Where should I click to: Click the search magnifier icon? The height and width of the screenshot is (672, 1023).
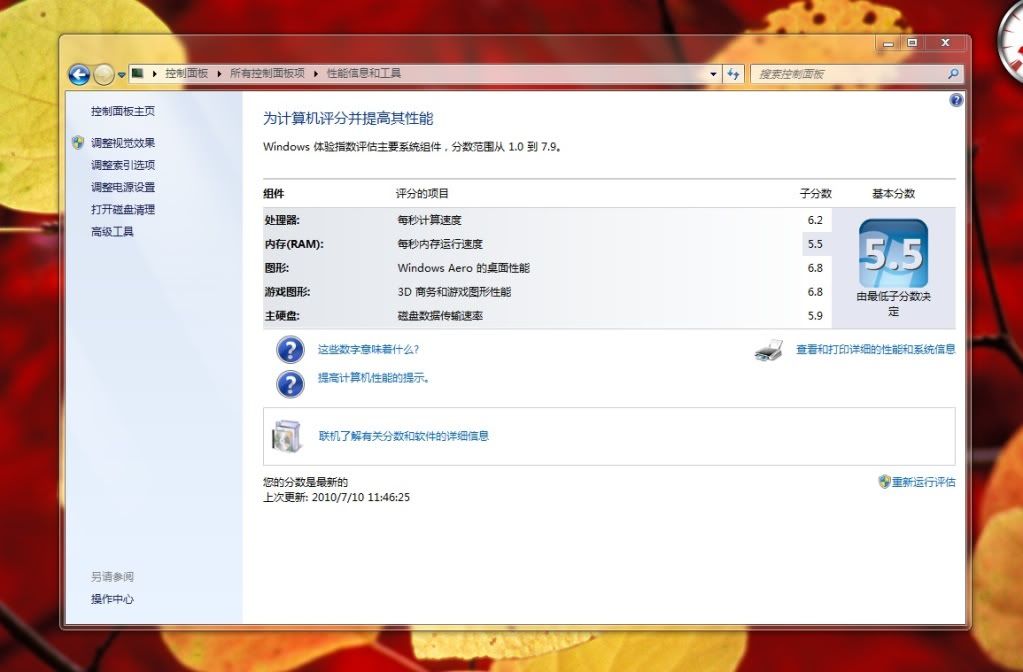click(953, 74)
